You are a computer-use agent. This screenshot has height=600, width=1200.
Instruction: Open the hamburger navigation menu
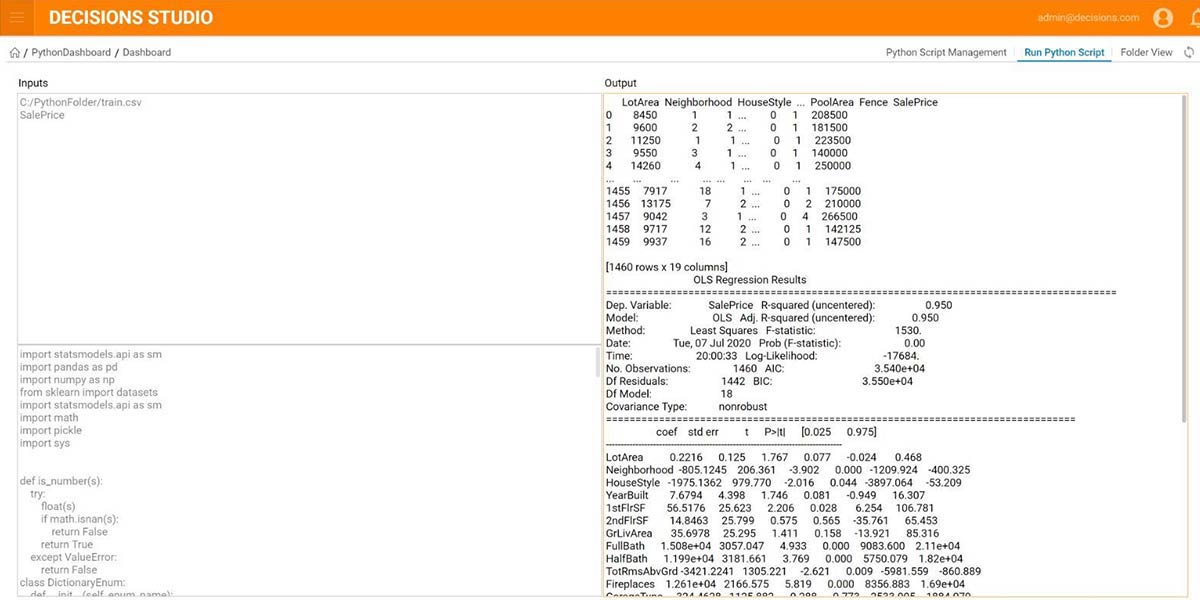[x=17, y=18]
